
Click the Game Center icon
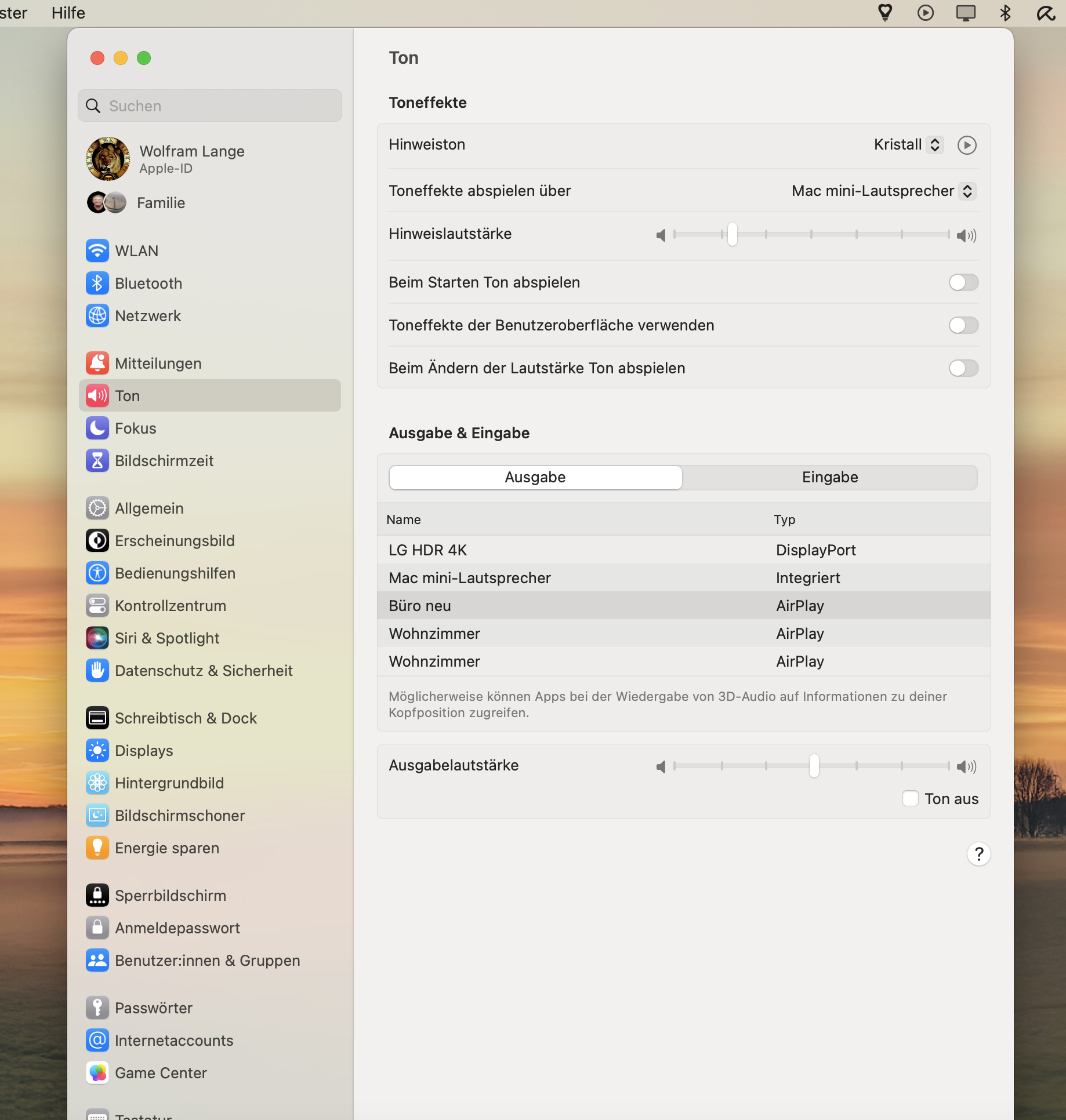pos(97,1072)
